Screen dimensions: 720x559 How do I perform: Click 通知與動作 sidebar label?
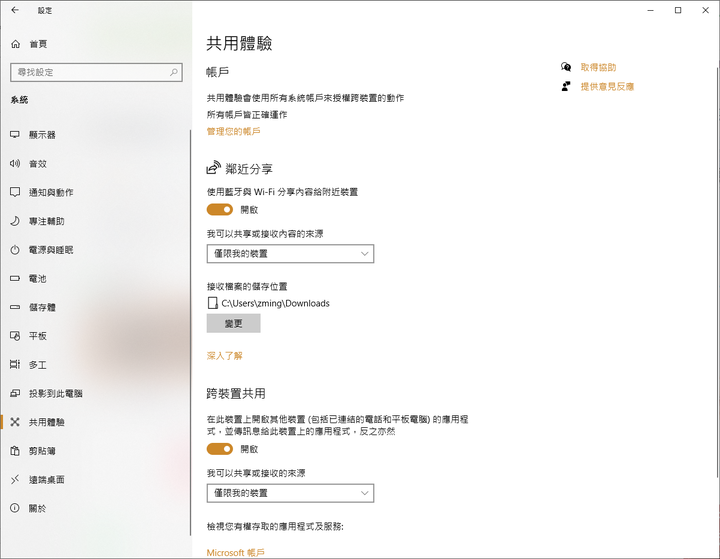pyautogui.click(x=51, y=192)
